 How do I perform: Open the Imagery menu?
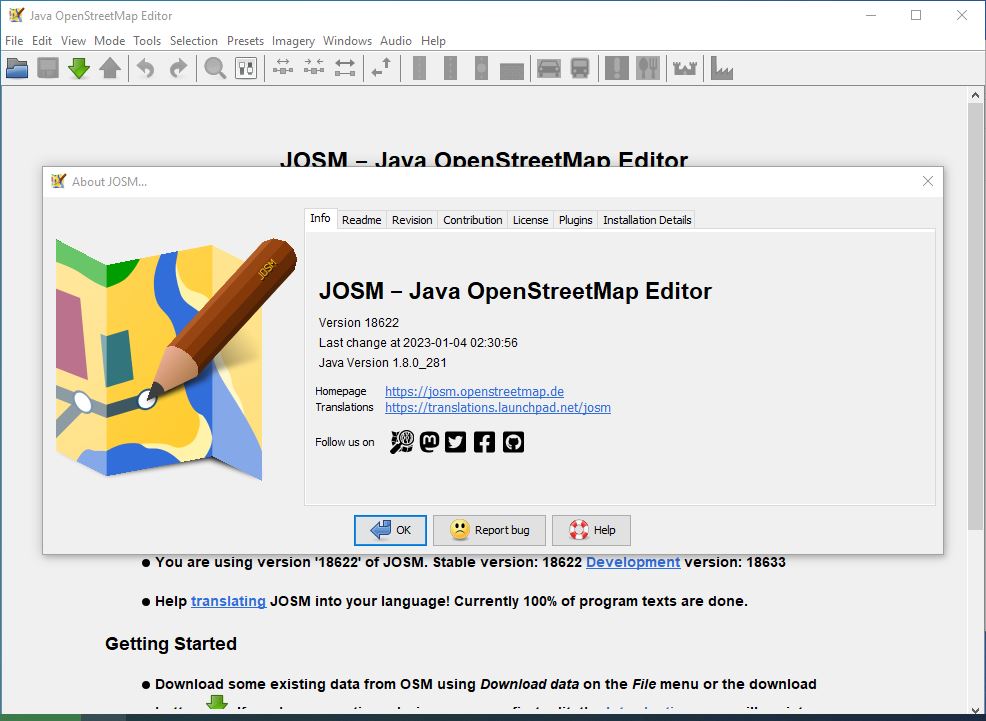click(x=293, y=41)
